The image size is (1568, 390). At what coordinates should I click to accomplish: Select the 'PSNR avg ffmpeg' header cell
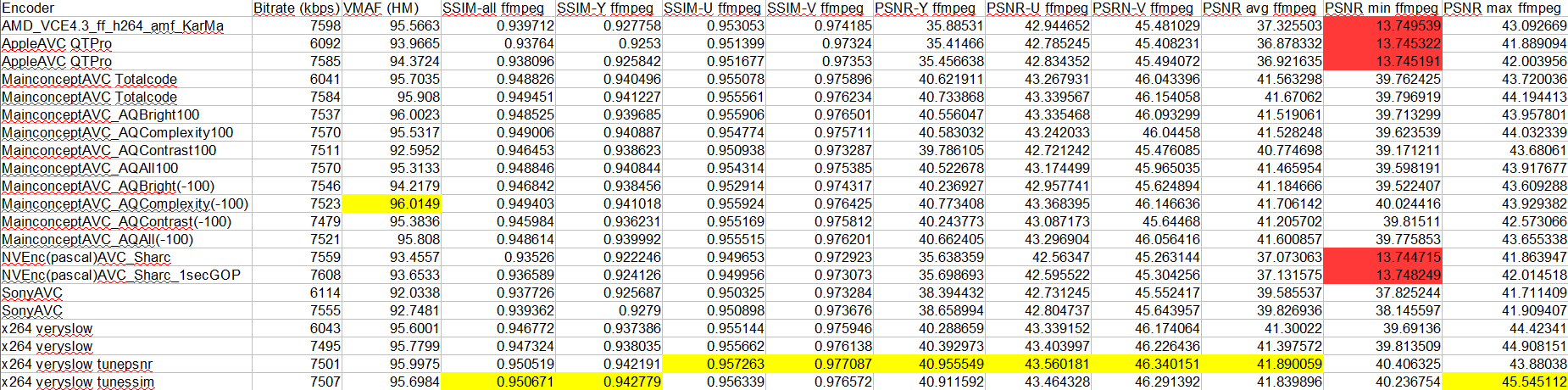coord(1263,8)
